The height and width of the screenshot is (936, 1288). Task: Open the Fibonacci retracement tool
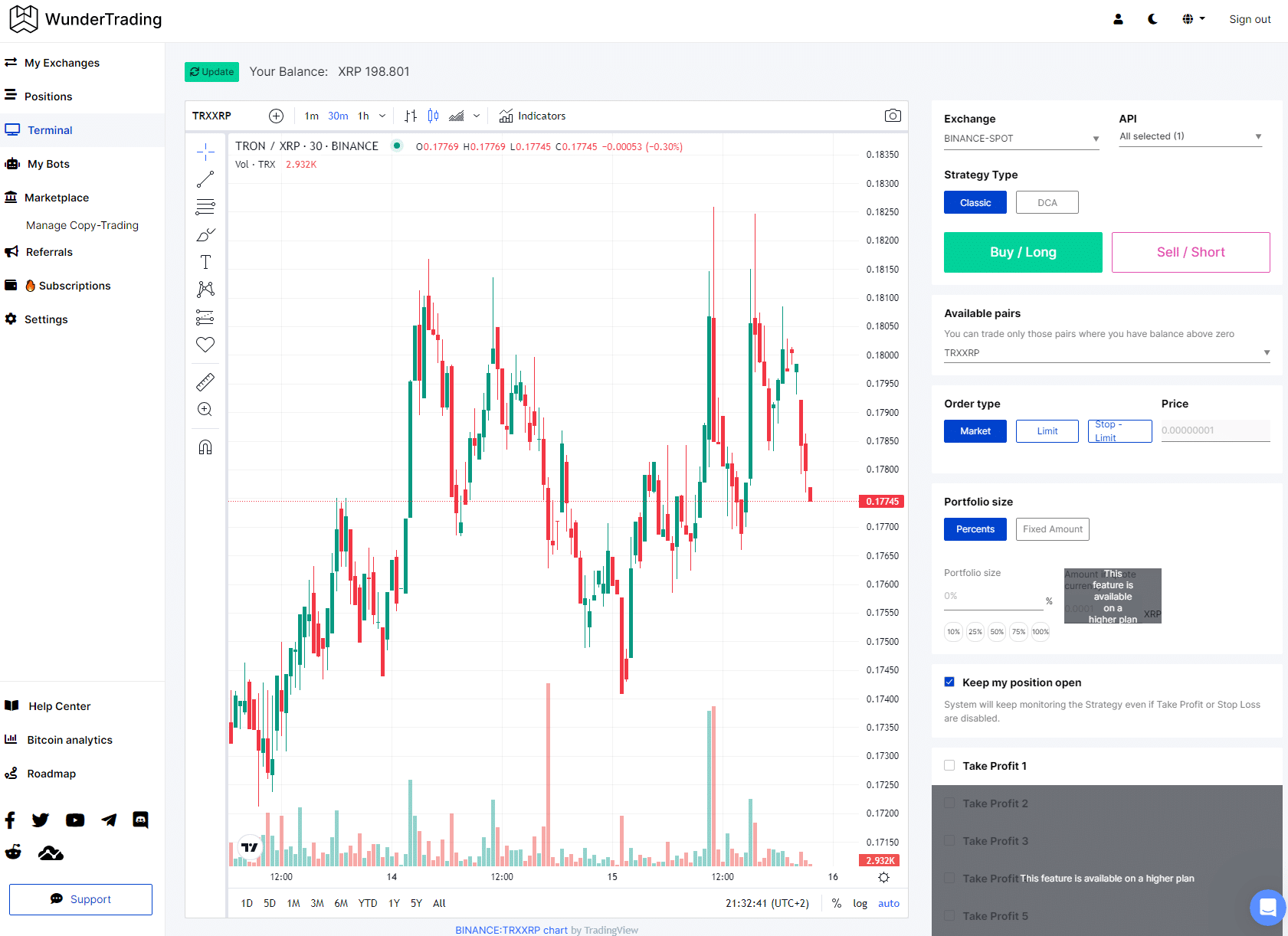205,207
